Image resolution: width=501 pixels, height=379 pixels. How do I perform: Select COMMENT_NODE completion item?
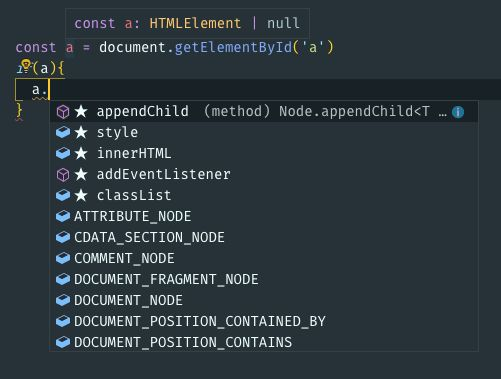[x=264, y=258]
